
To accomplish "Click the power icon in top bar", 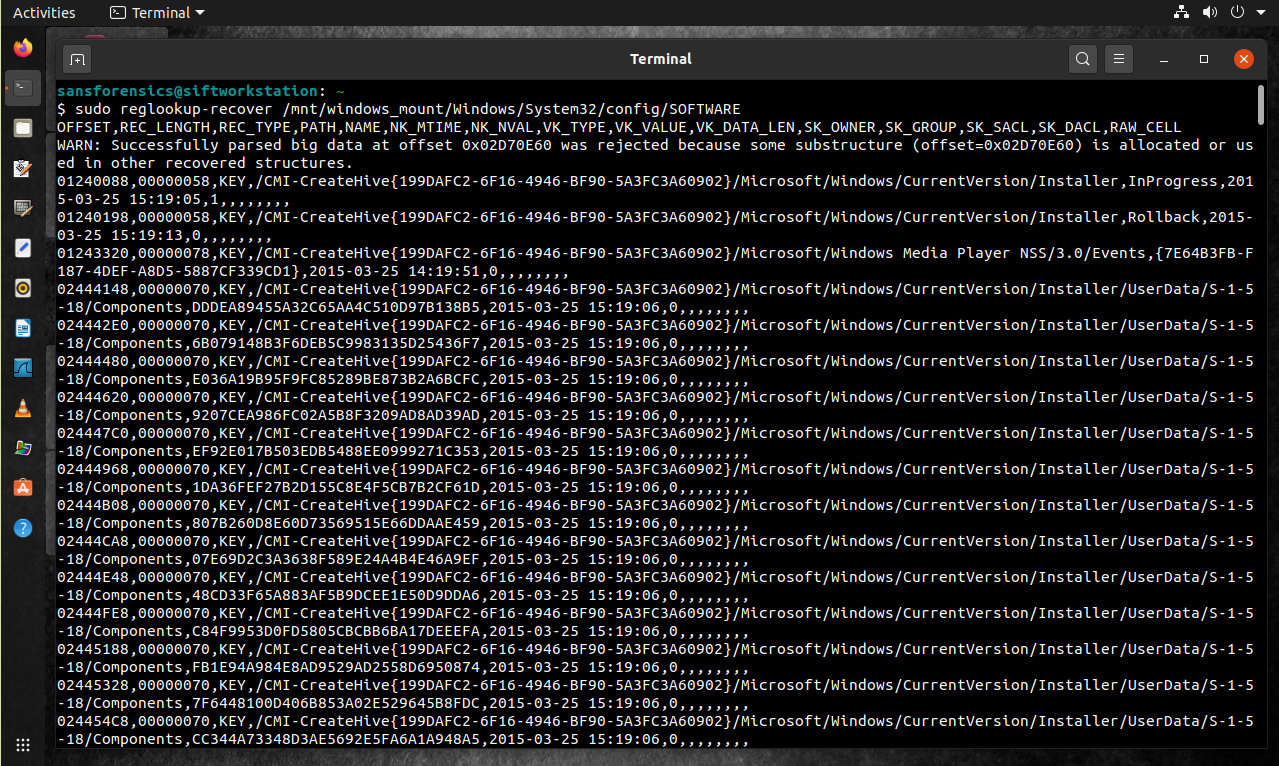I will pyautogui.click(x=1237, y=13).
